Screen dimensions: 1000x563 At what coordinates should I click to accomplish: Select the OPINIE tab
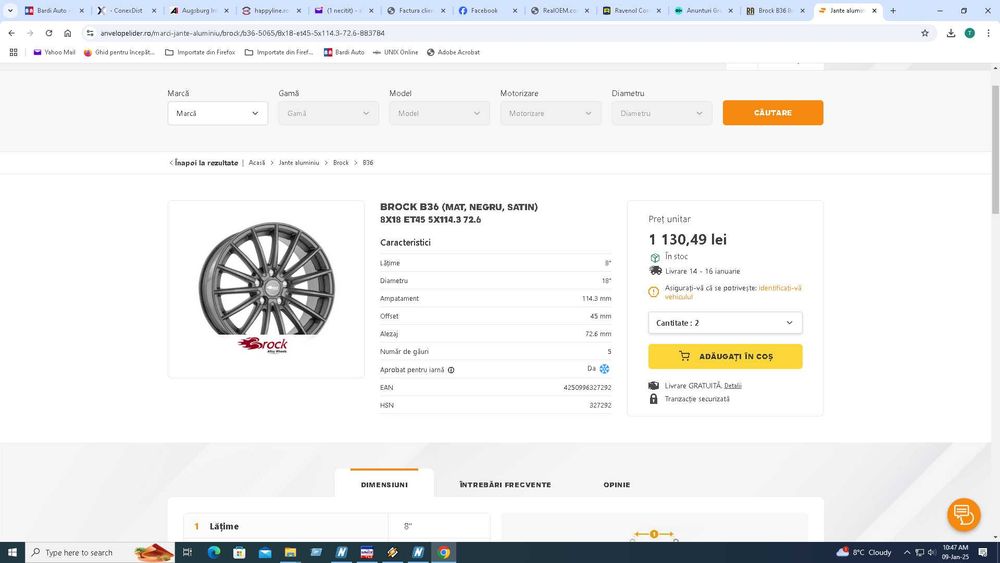[617, 485]
